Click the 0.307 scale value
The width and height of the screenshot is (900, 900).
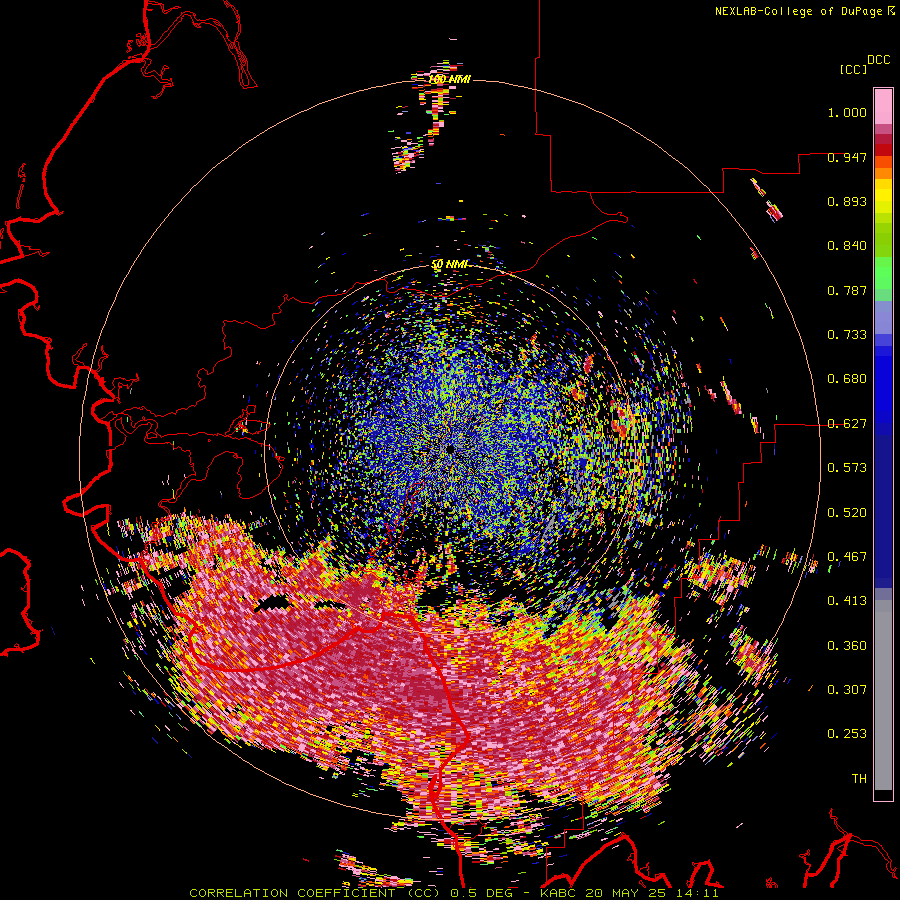(847, 690)
